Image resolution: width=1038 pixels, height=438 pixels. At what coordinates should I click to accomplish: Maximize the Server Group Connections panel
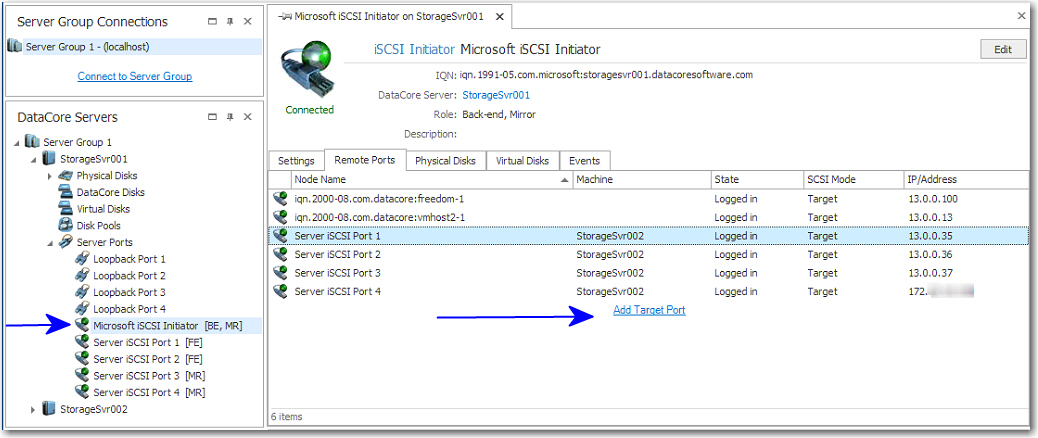(212, 21)
